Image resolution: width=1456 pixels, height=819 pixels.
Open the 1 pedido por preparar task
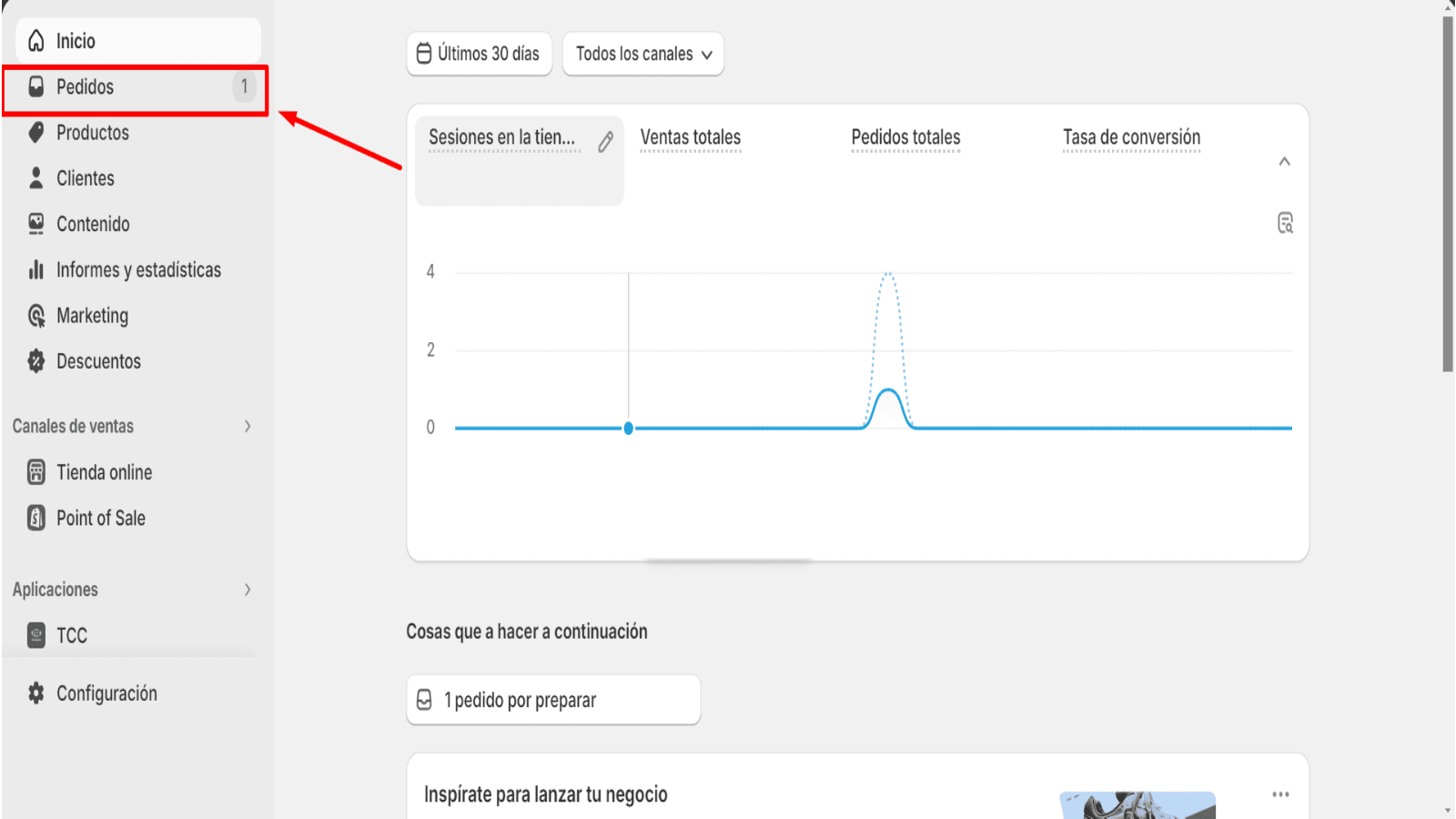tap(553, 700)
